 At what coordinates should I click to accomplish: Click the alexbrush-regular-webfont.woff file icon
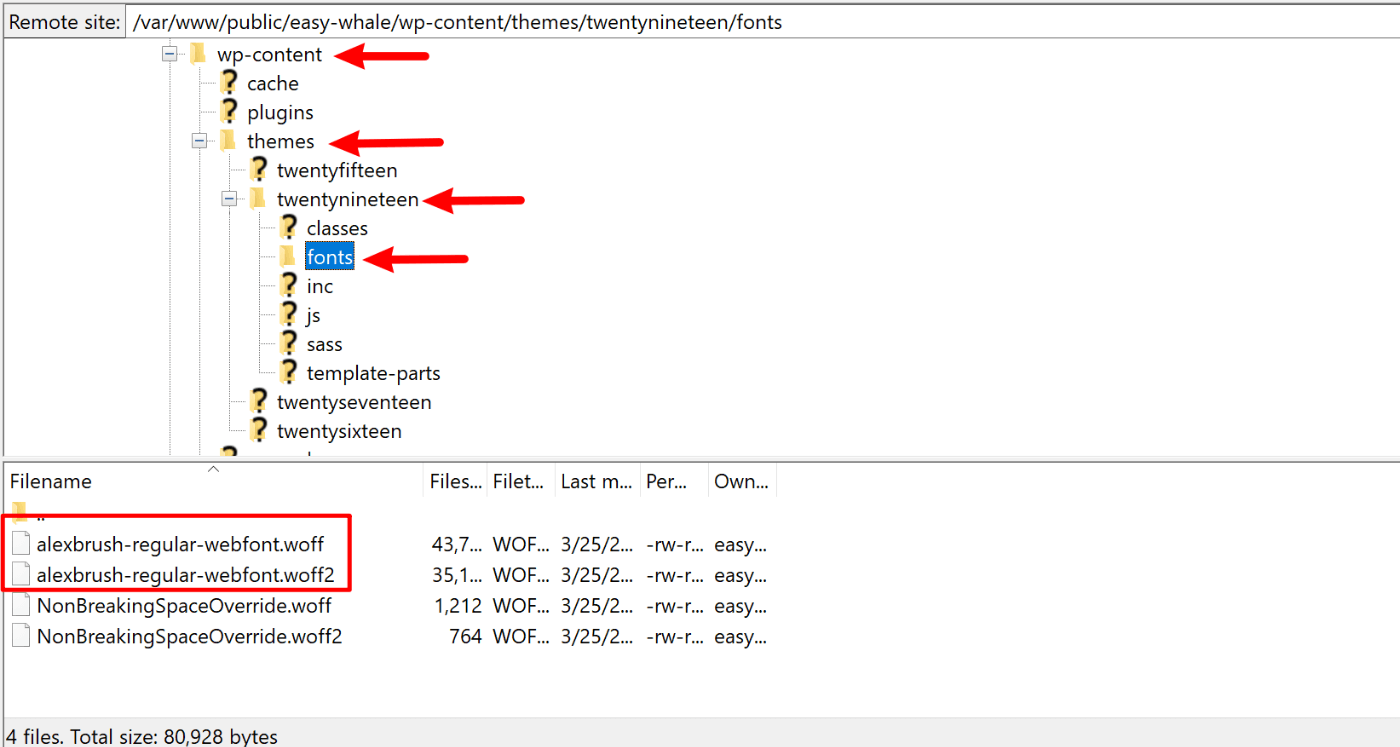coord(21,545)
